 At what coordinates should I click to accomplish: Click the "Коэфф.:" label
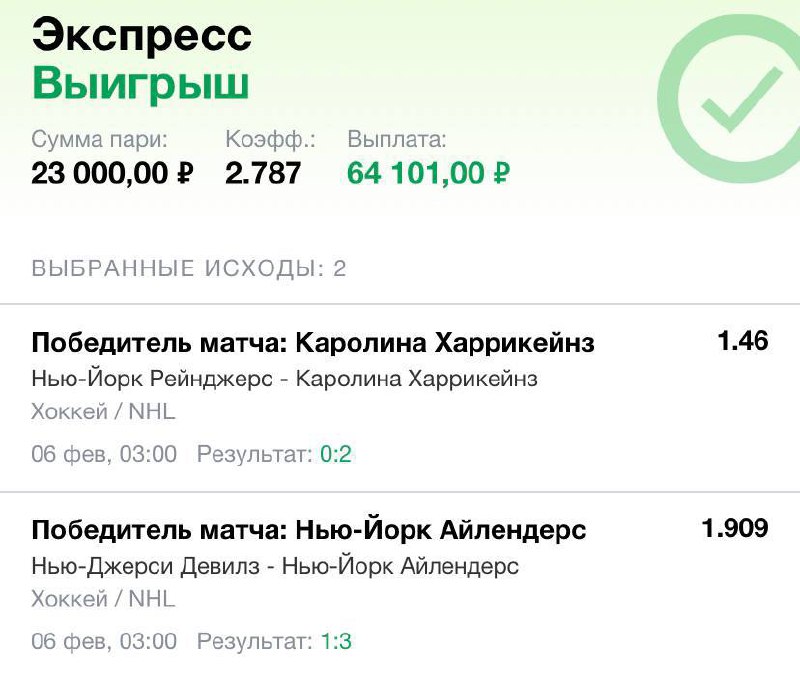point(270,139)
